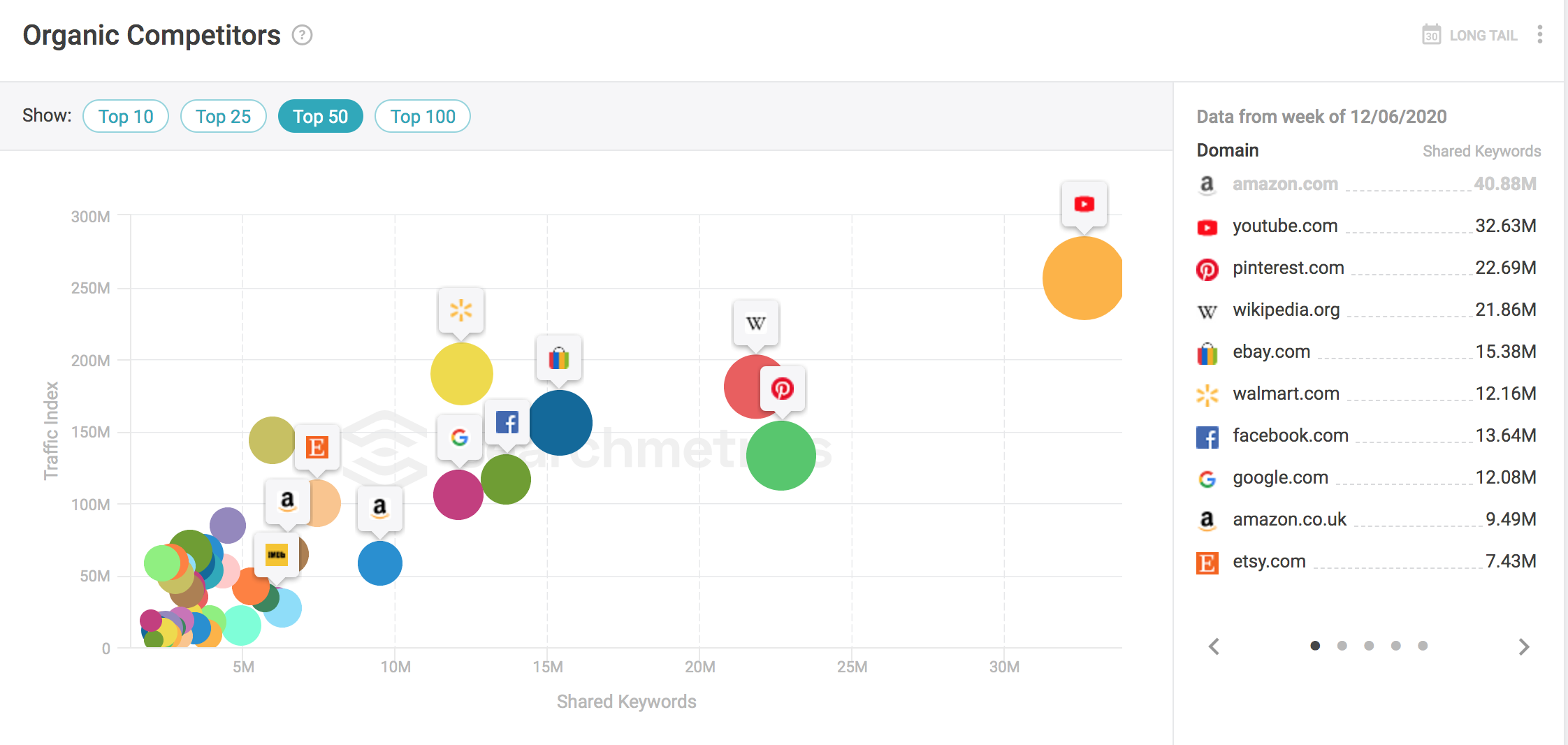Open amazon.com domain link
Viewport: 1568px width, 745px height.
1285,184
